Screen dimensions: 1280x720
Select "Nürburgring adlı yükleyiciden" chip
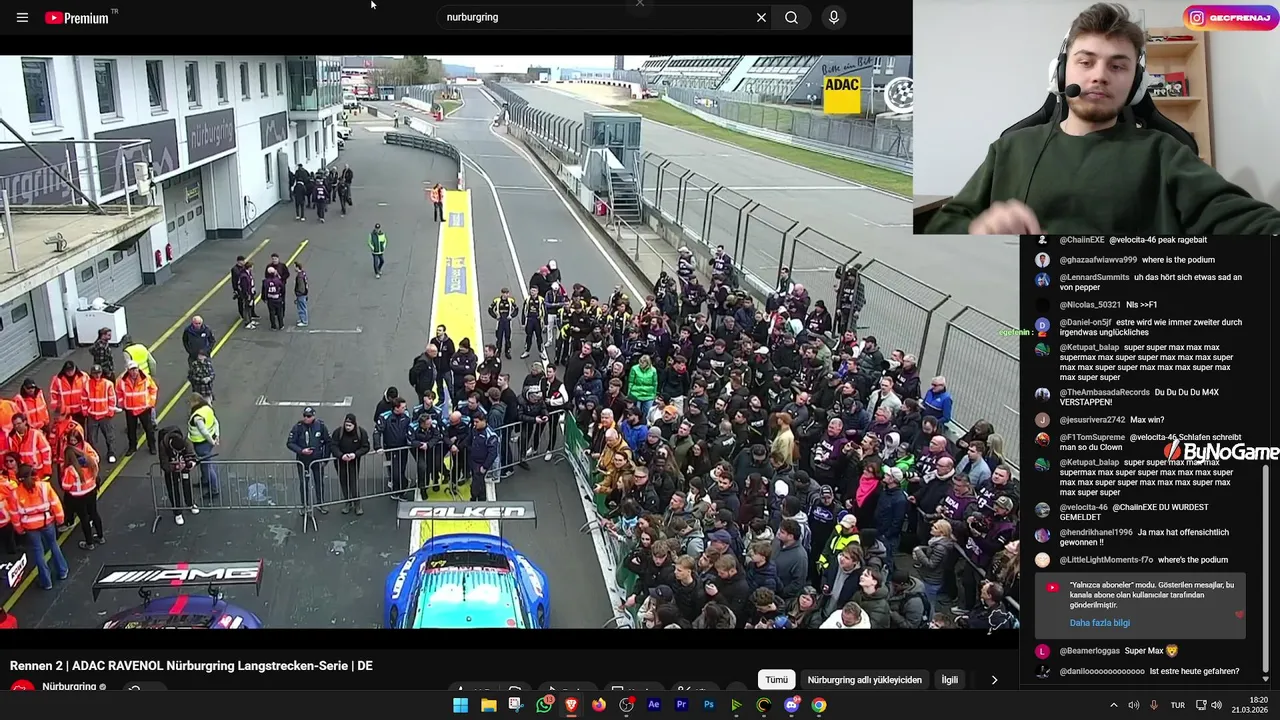(x=865, y=680)
